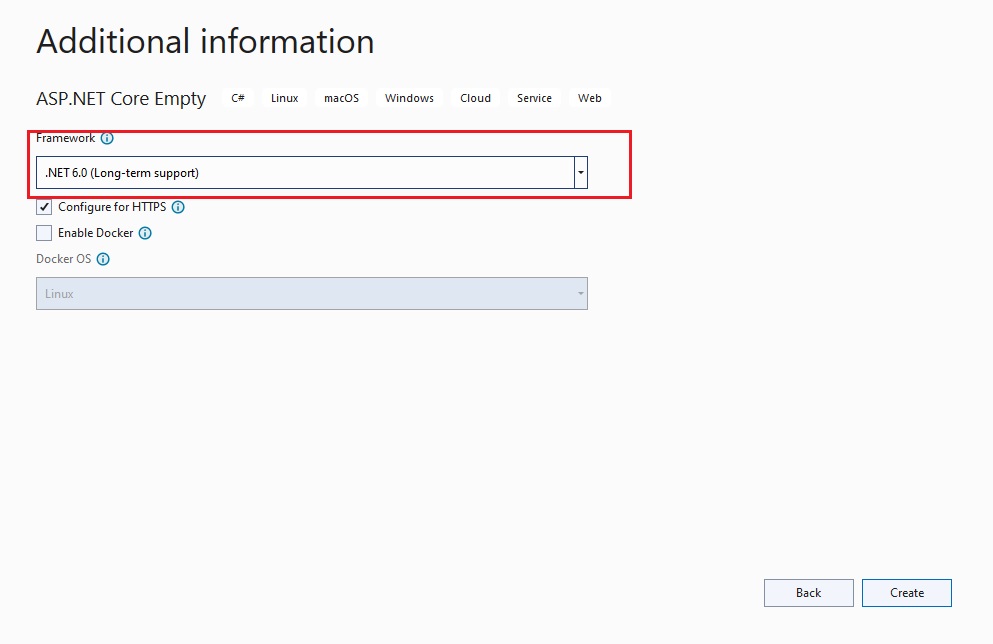The height and width of the screenshot is (644, 993).
Task: Show the Docker OS info icon
Action: (103, 259)
